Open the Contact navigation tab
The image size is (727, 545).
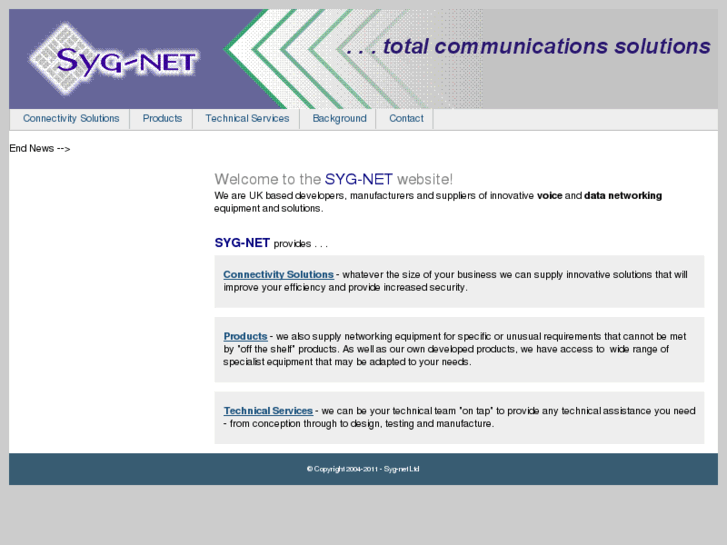pos(406,119)
